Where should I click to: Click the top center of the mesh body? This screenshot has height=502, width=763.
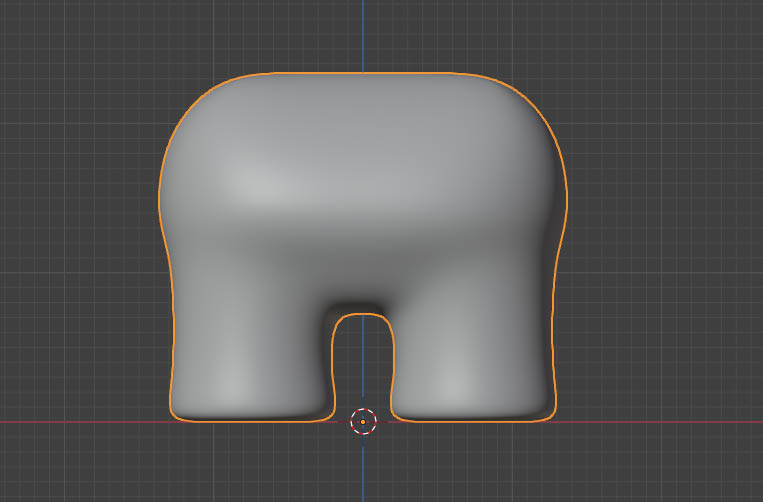pyautogui.click(x=363, y=90)
